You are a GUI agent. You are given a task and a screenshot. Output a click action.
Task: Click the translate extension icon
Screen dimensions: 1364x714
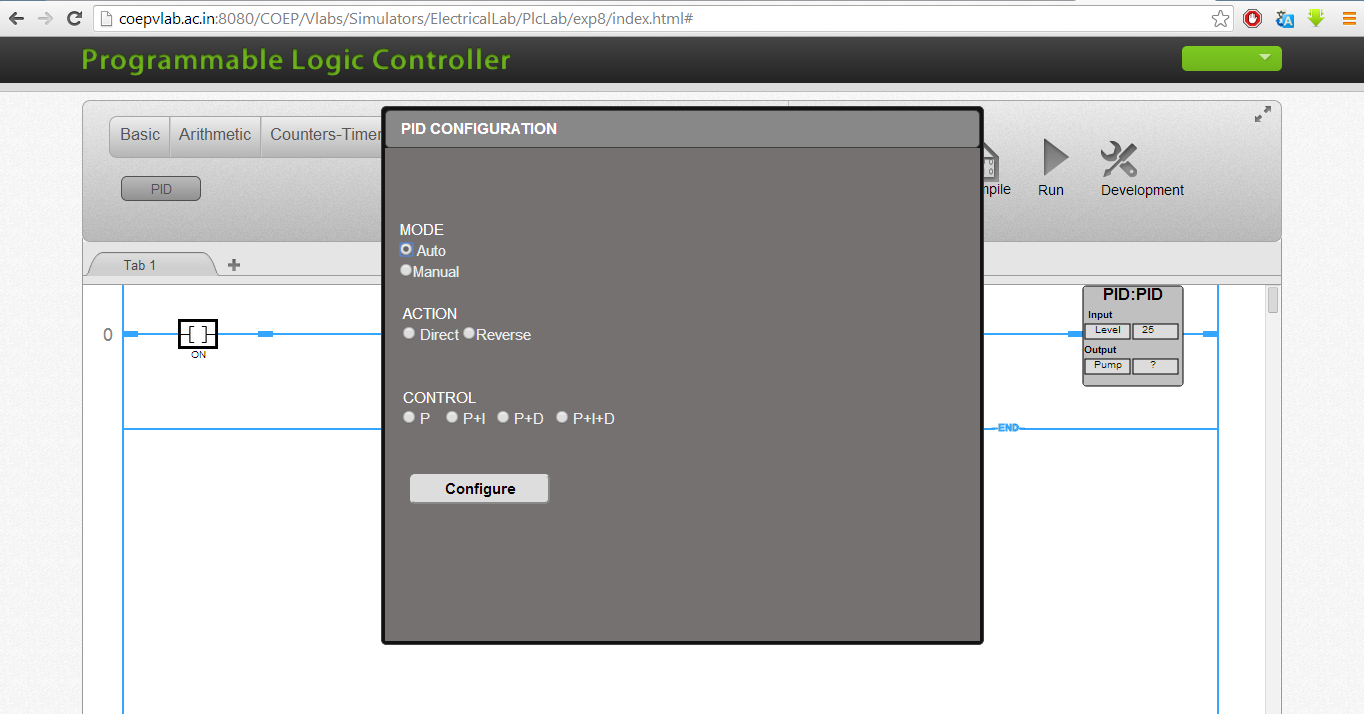1285,18
